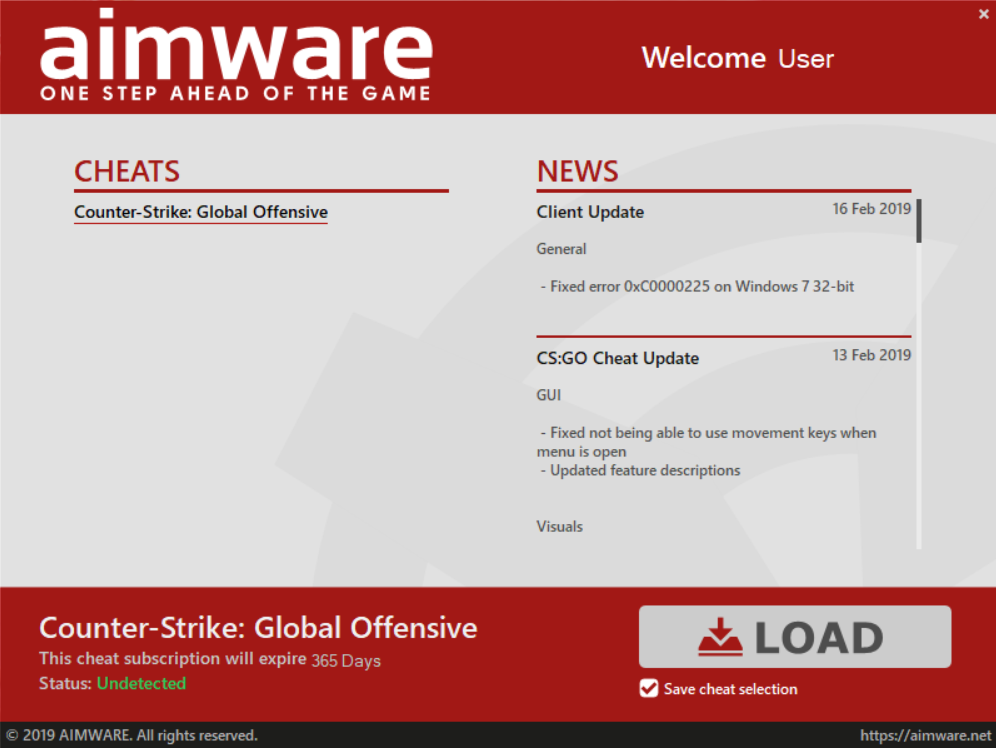Toggle the Save cheat selection checkbox

(x=649, y=688)
